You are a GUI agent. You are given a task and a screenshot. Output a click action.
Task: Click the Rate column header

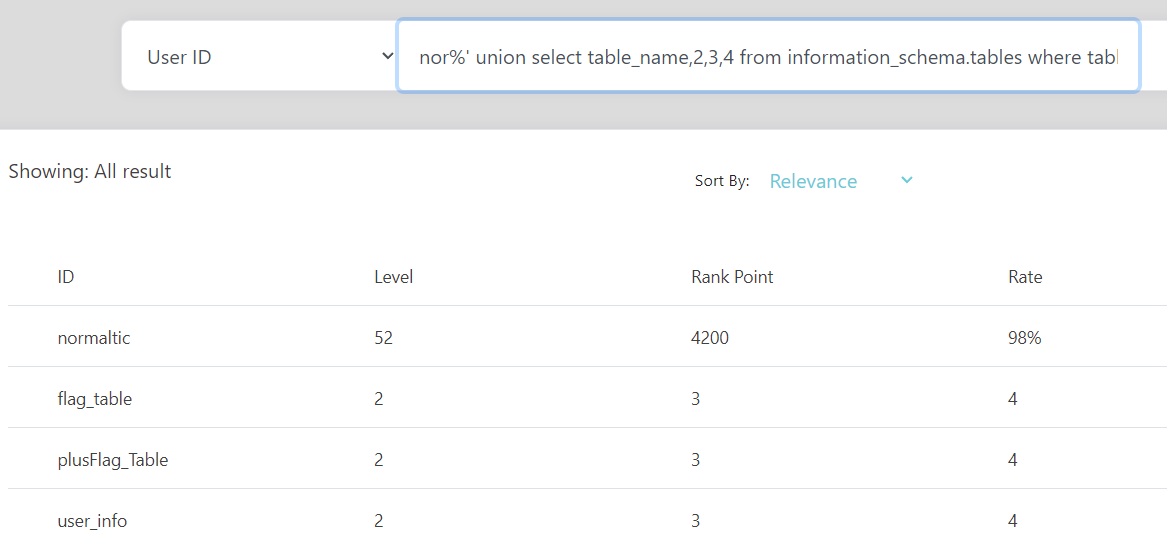click(1026, 278)
